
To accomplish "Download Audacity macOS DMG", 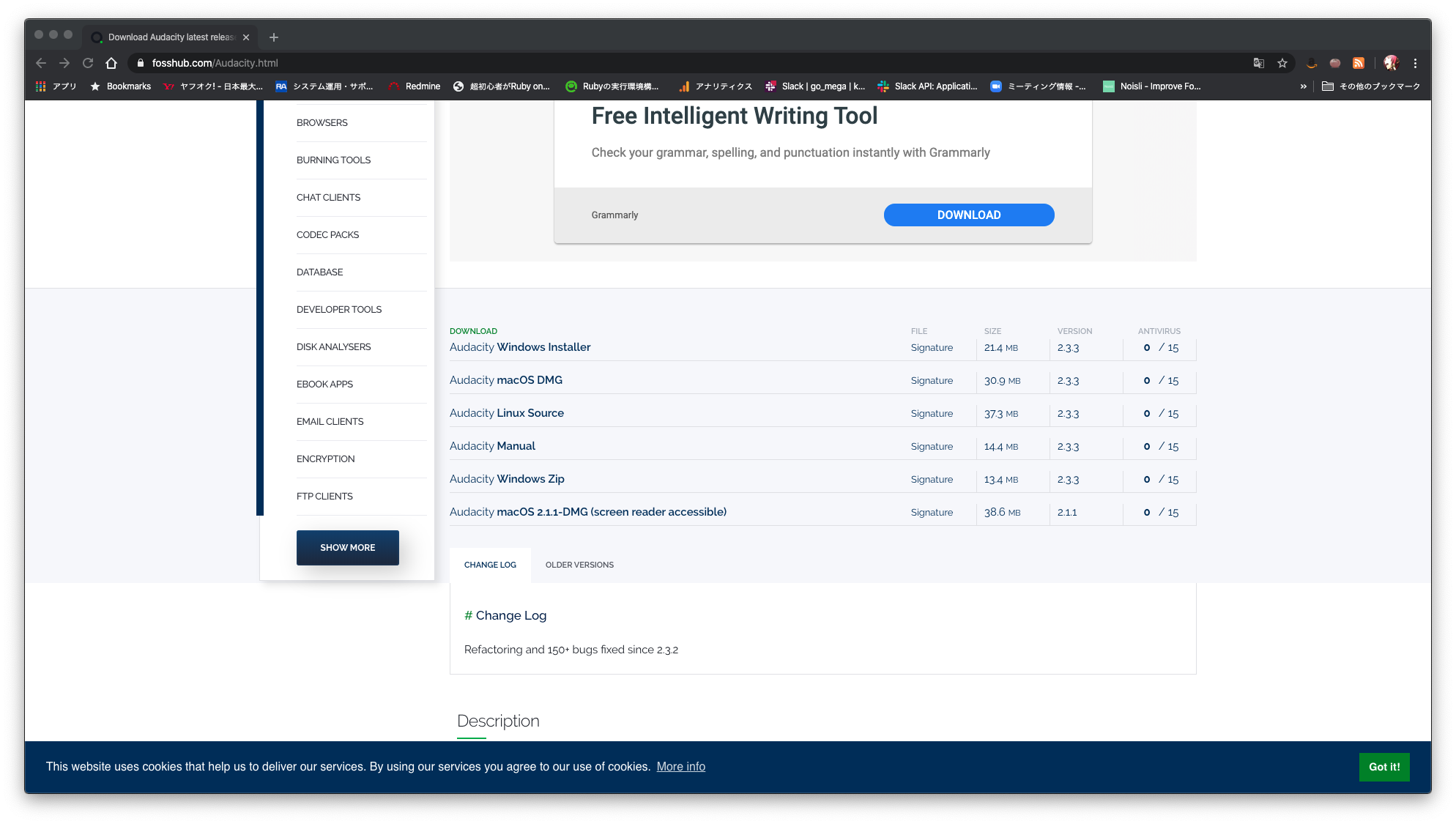I will (x=505, y=380).
